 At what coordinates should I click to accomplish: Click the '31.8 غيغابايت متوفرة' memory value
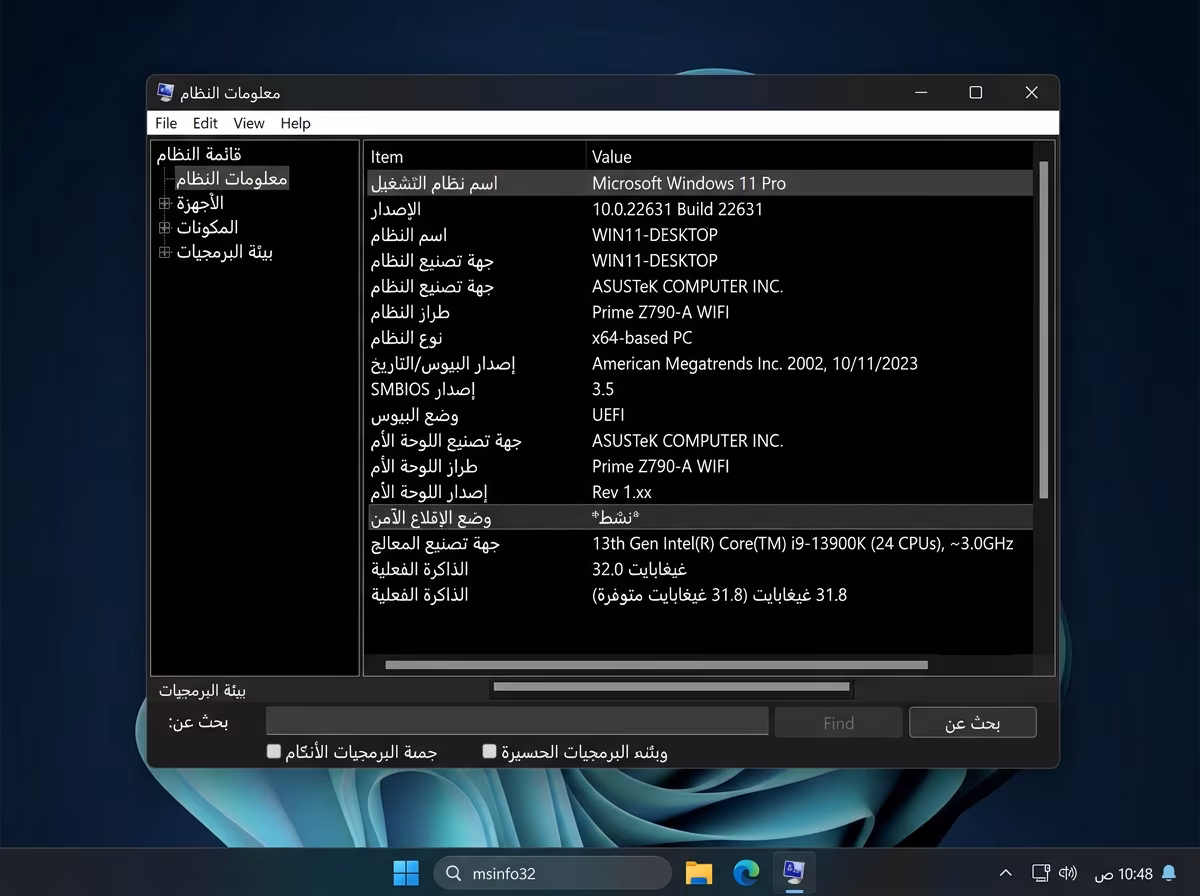pos(720,595)
